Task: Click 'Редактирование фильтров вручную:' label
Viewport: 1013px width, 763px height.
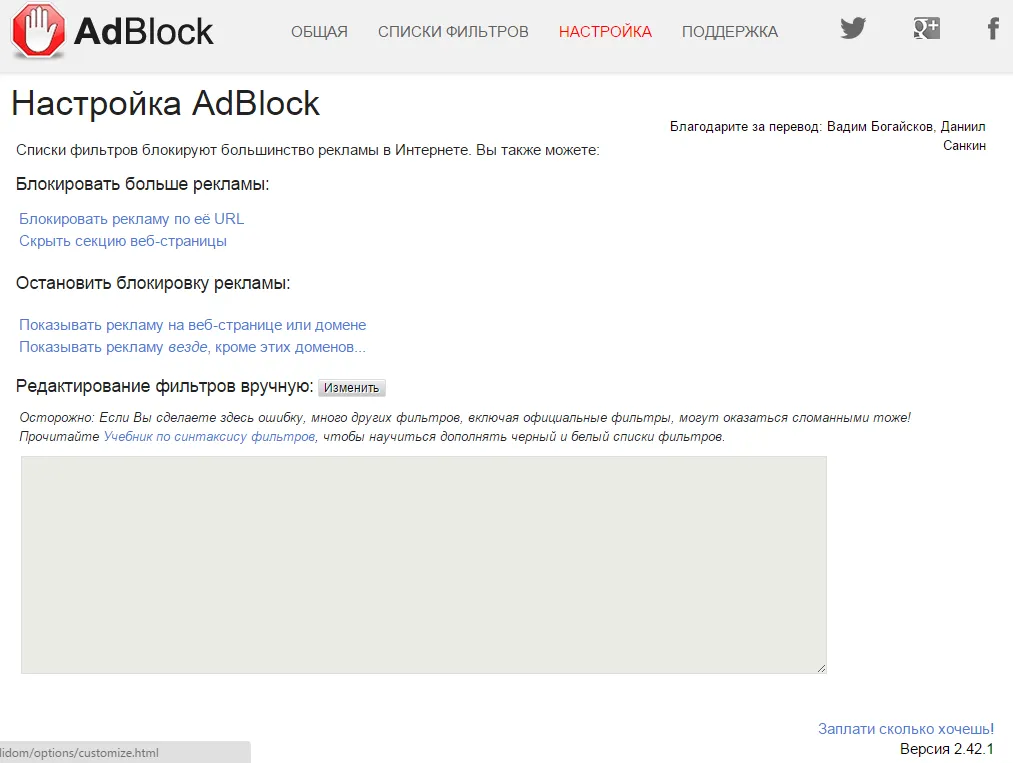Action: point(165,386)
